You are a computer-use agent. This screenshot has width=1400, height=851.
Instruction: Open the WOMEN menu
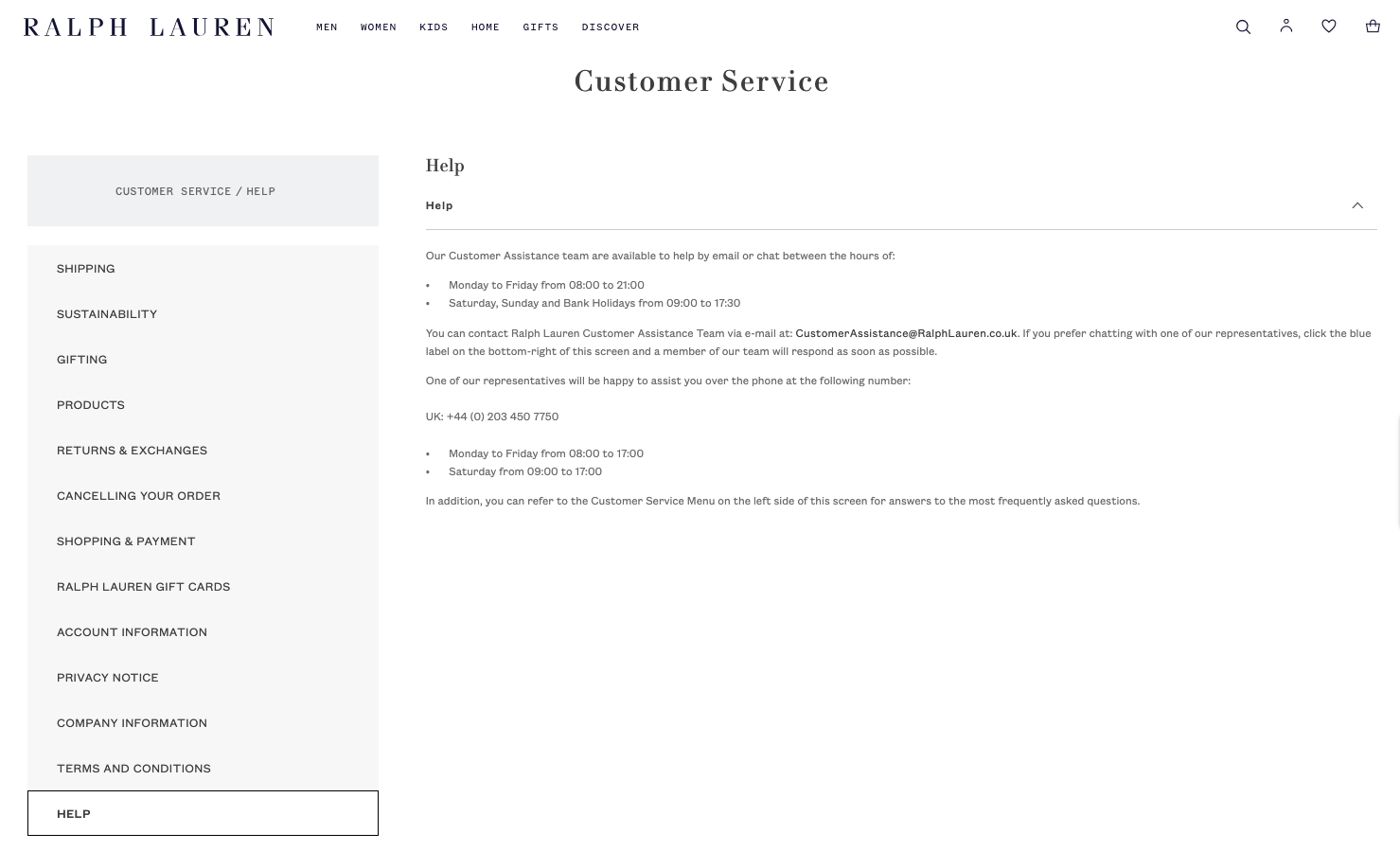[378, 27]
